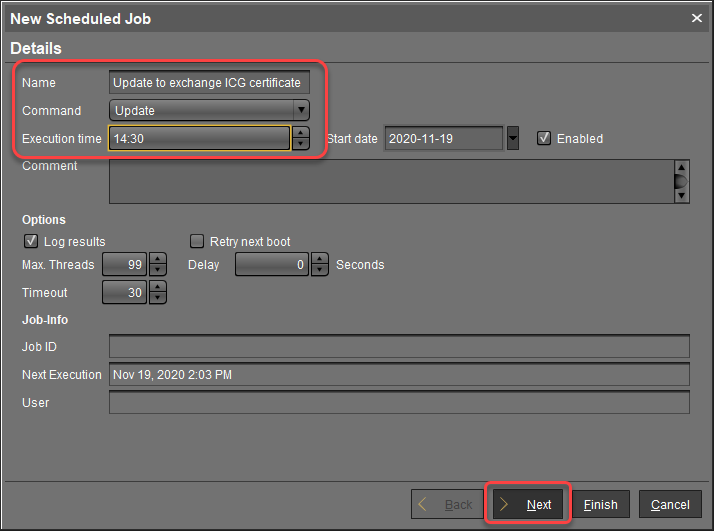714x531 pixels.
Task: Toggle the Enabled checkbox
Action: point(544,138)
